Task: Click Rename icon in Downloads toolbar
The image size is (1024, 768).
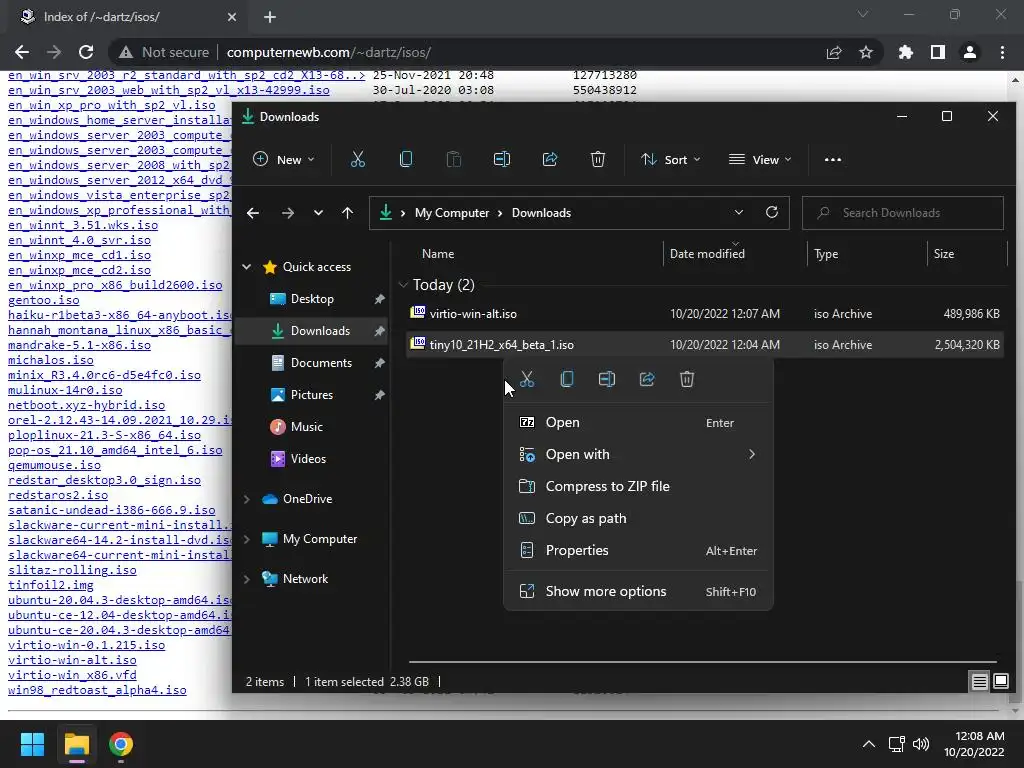Action: [x=502, y=159]
